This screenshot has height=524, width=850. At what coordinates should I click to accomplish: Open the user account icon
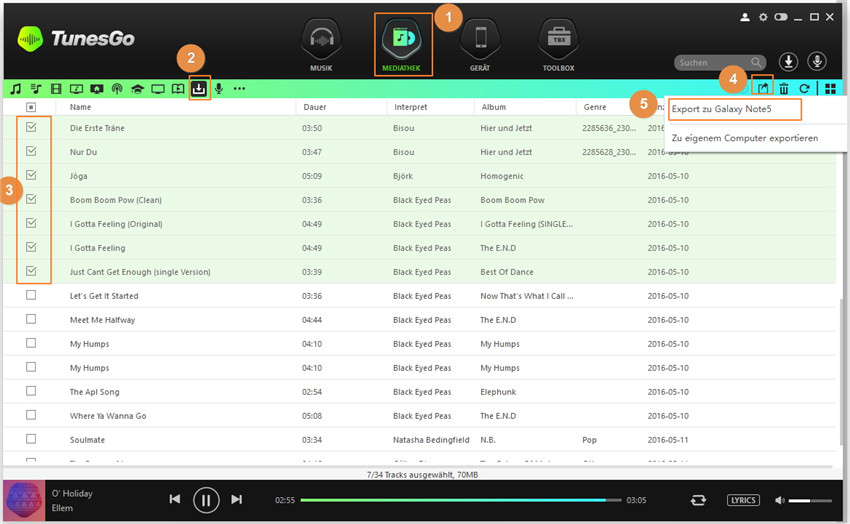[745, 17]
